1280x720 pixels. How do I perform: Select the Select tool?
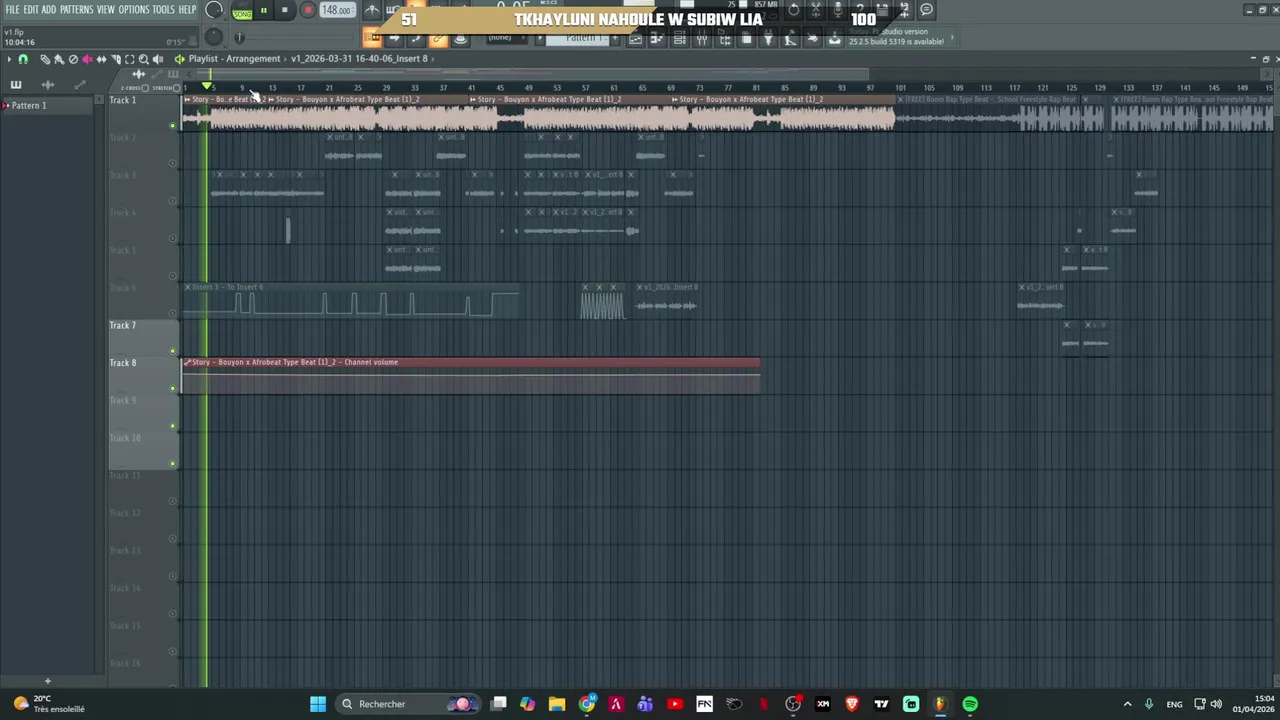click(130, 59)
